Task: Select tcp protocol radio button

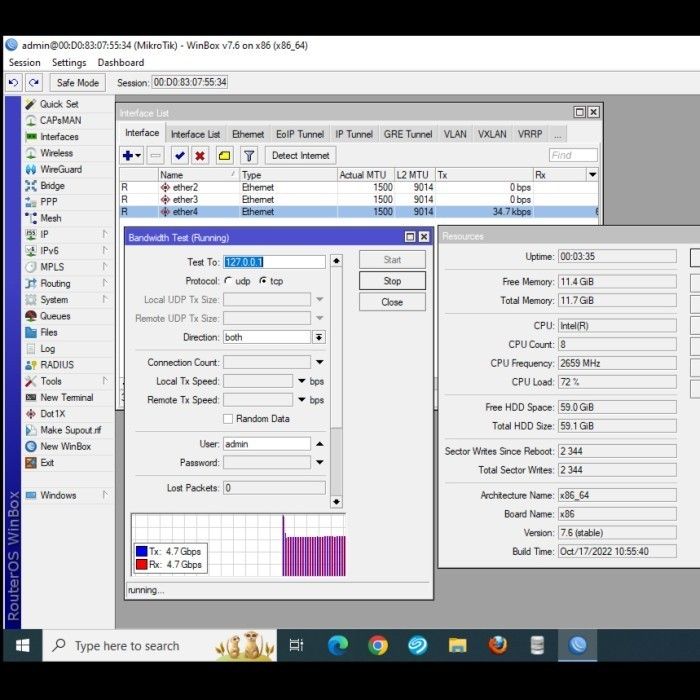Action: pos(263,281)
